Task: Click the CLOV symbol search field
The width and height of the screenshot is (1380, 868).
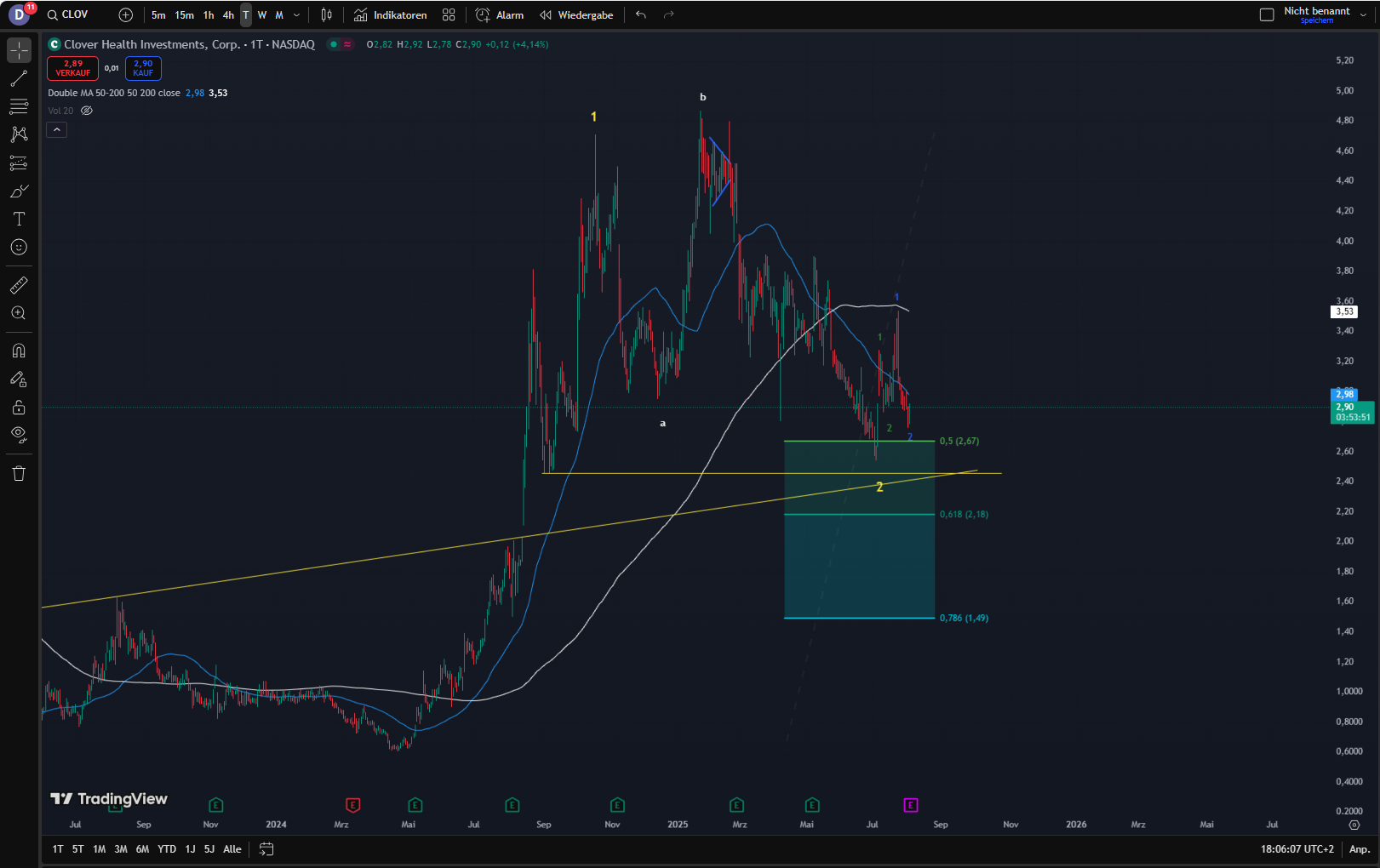Action: [75, 15]
